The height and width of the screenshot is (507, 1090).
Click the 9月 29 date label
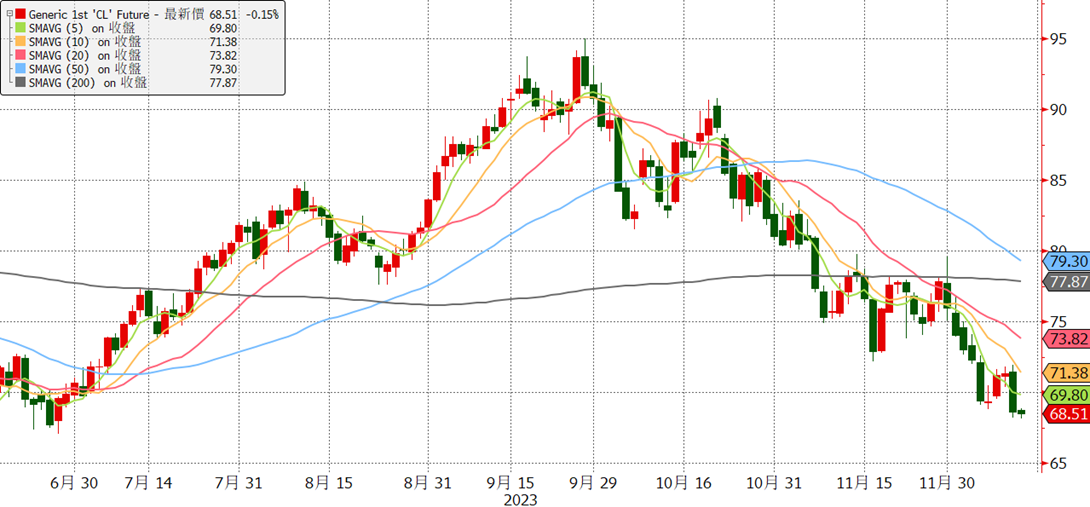coord(593,481)
